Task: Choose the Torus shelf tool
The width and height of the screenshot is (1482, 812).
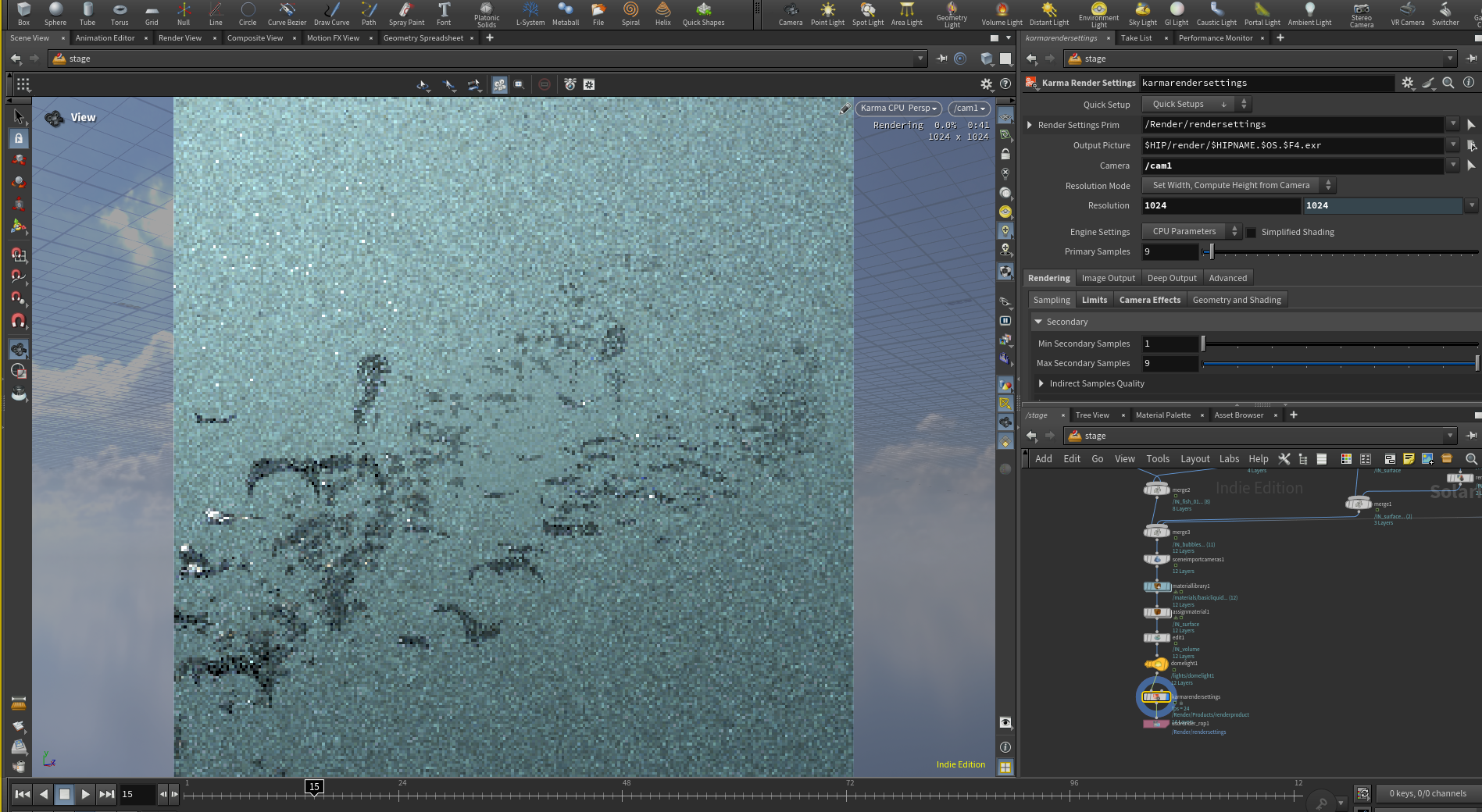Action: point(120,13)
